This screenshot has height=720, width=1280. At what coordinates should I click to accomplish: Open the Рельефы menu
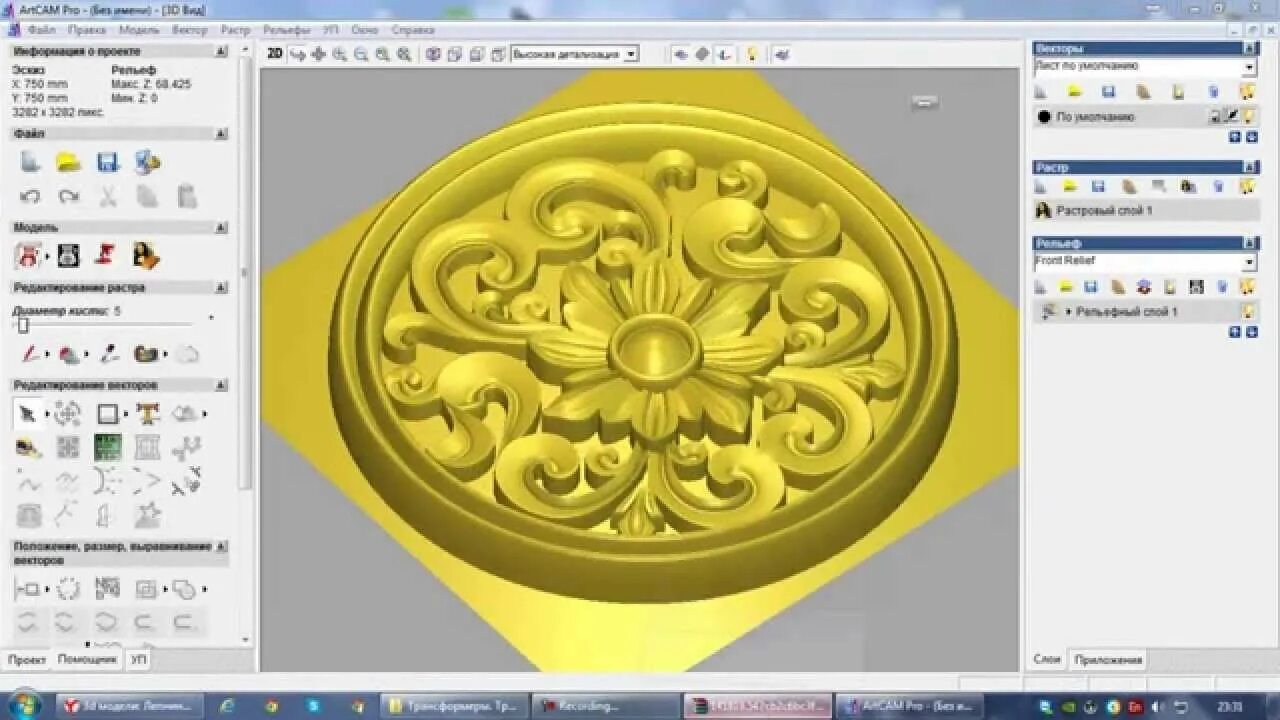click(x=286, y=30)
